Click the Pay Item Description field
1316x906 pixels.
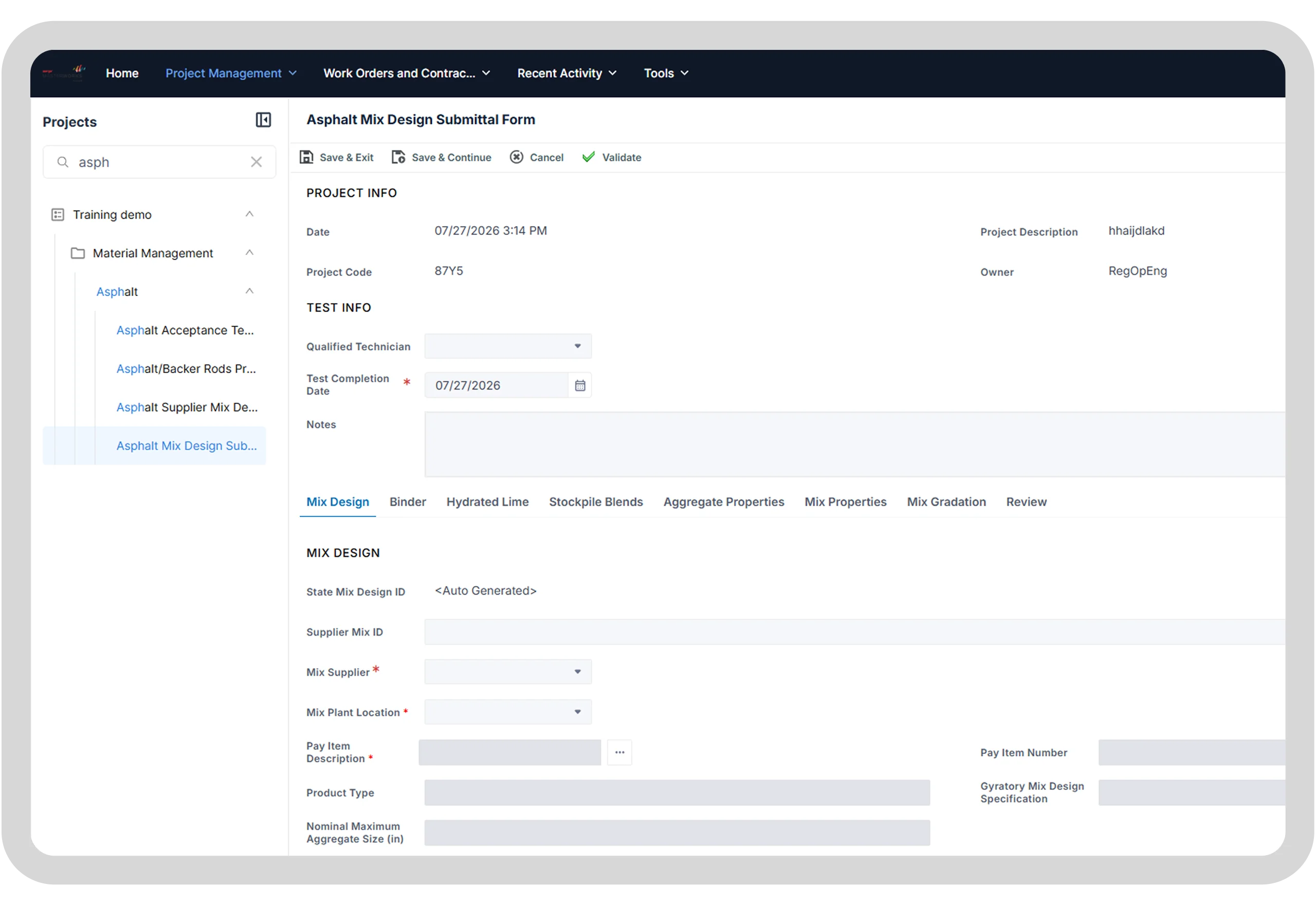click(509, 753)
